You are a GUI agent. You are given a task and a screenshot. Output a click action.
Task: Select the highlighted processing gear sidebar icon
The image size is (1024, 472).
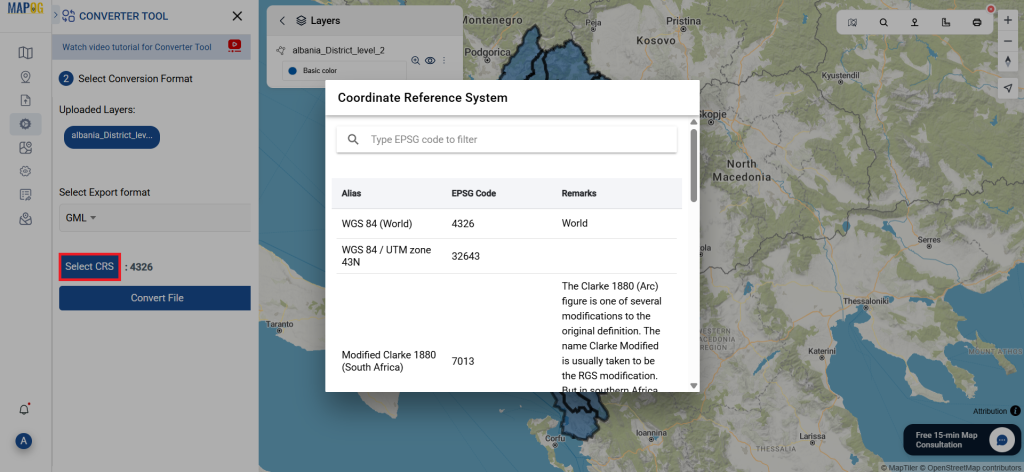(25, 124)
